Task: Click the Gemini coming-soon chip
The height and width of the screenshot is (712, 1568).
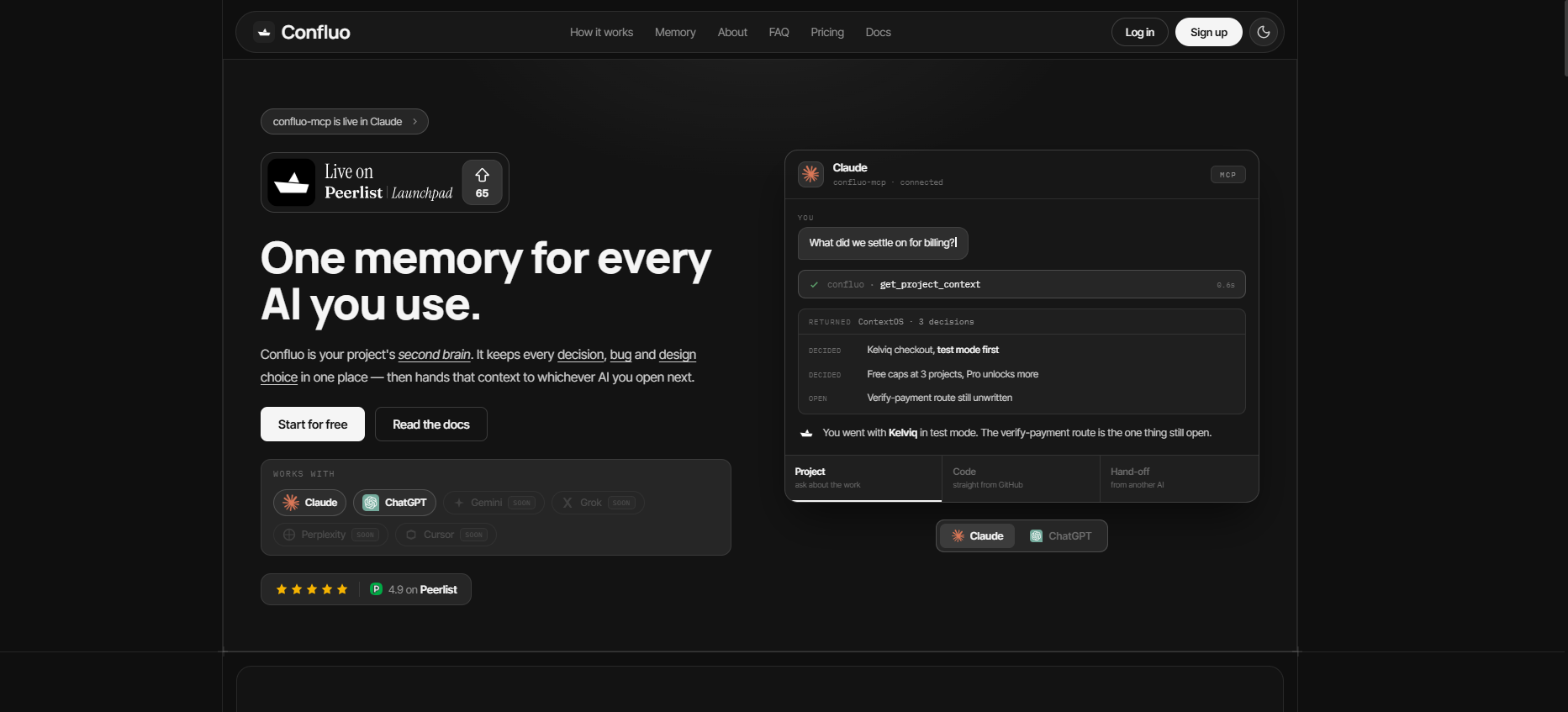Action: click(494, 503)
